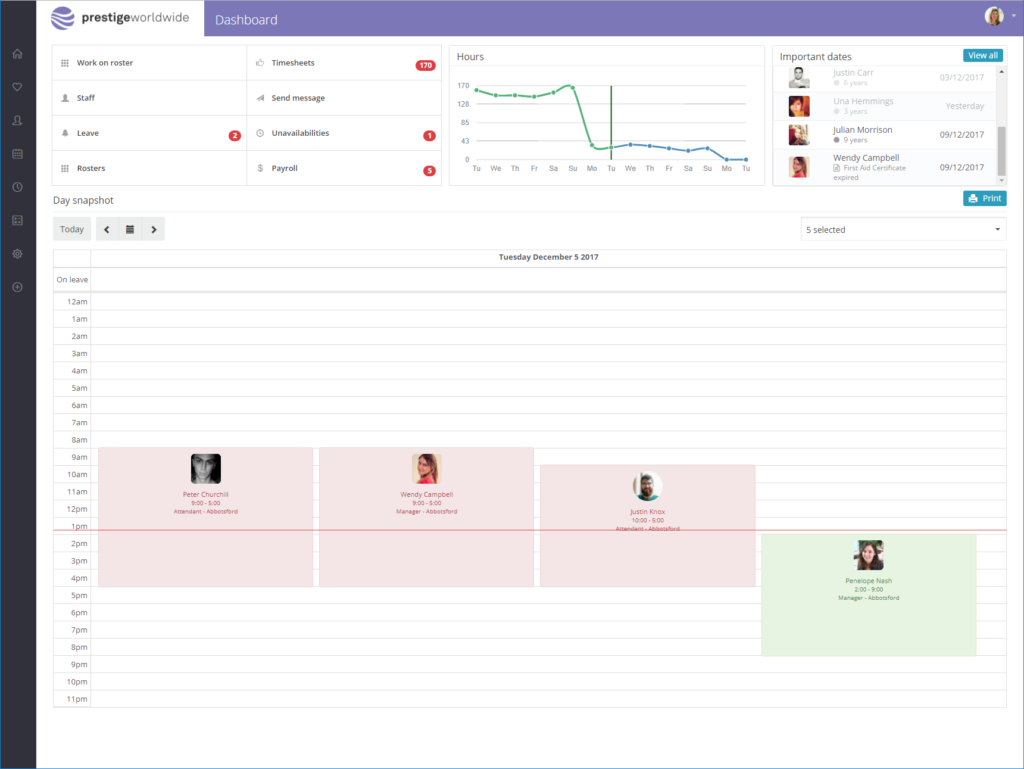Viewport: 1024px width, 769px height.
Task: Click the important dates scrollbar down arrow
Action: pyautogui.click(x=1001, y=180)
